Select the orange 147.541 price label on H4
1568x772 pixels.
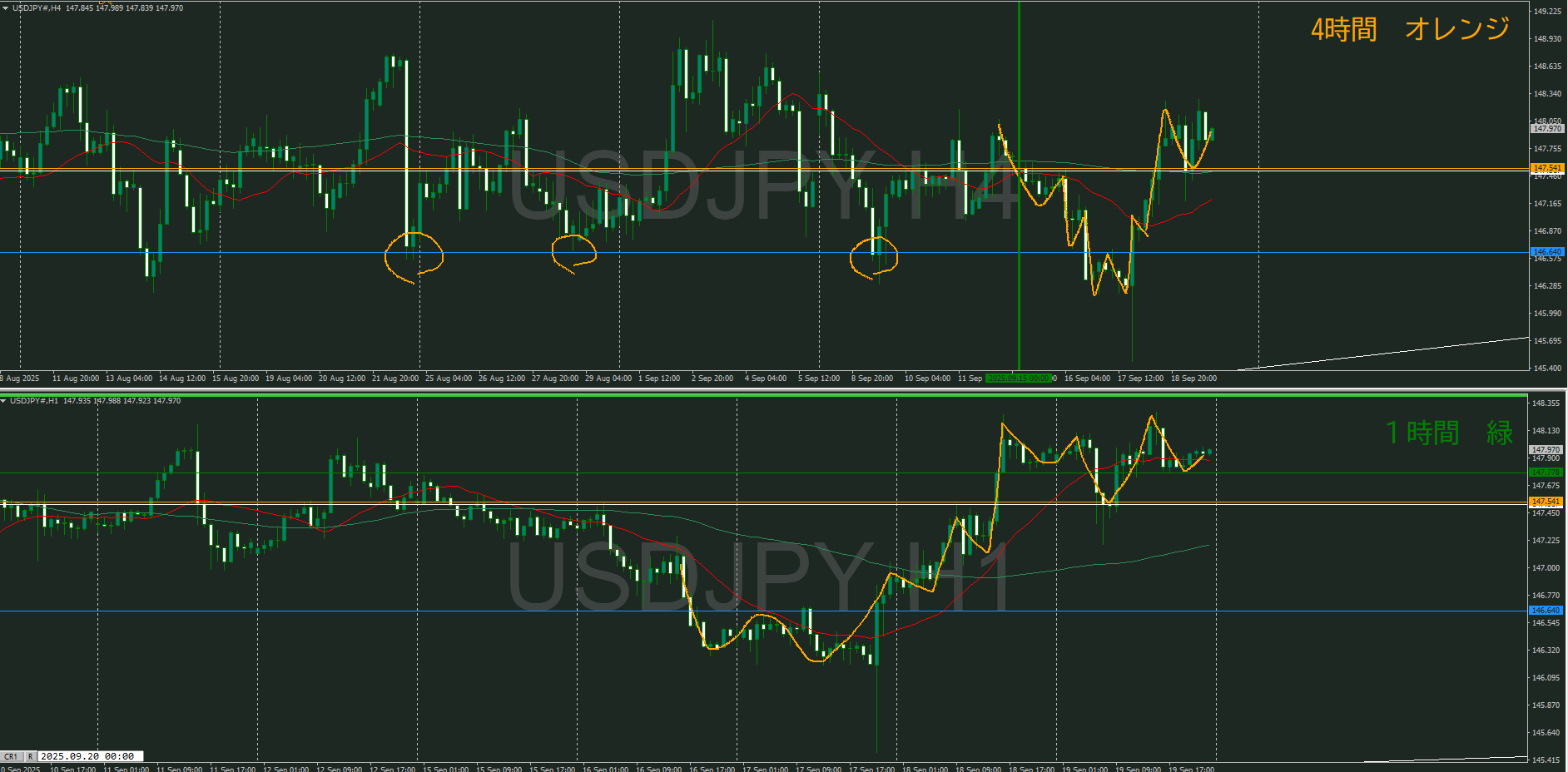[1546, 168]
